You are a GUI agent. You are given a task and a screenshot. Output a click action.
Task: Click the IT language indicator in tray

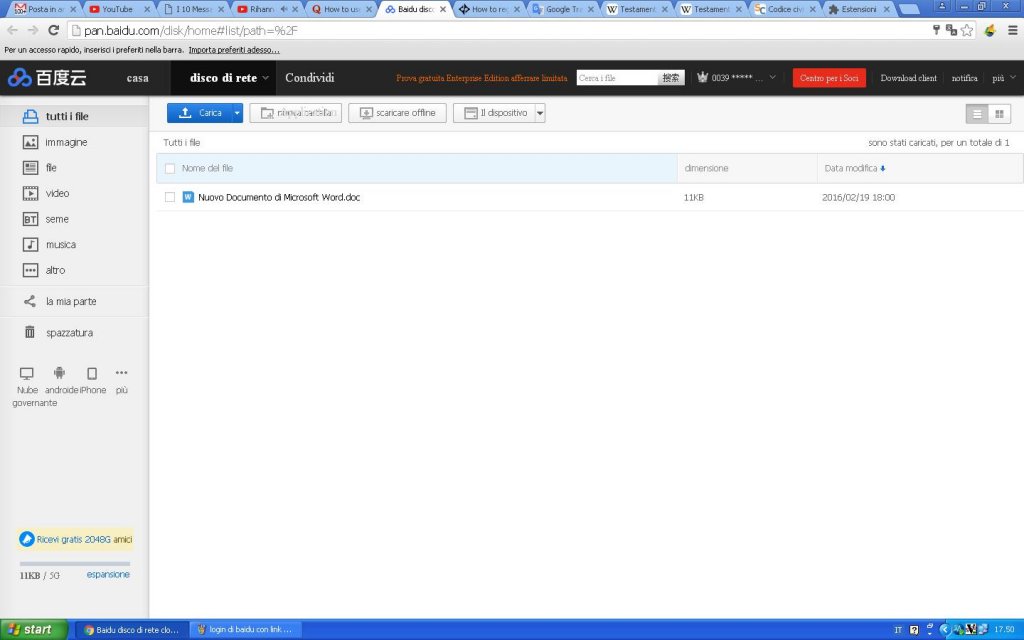pos(898,630)
